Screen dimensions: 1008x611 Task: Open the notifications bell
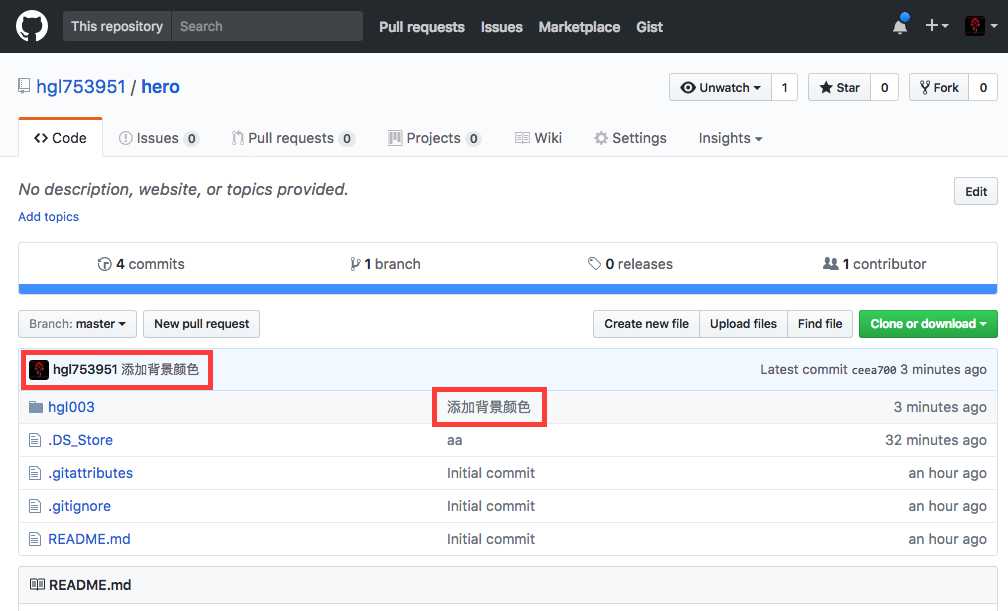pyautogui.click(x=900, y=27)
